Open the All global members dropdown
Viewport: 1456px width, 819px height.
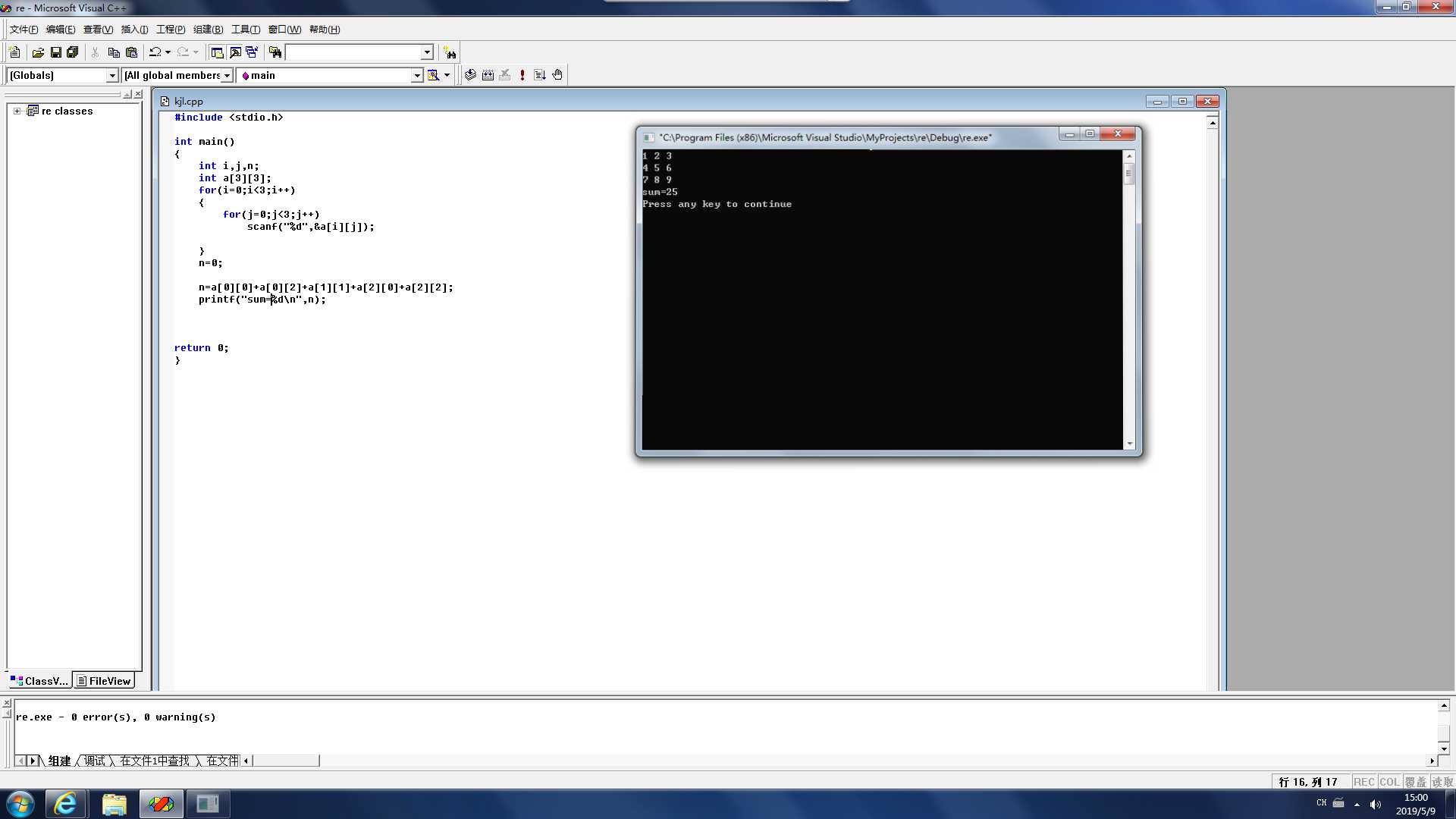227,75
